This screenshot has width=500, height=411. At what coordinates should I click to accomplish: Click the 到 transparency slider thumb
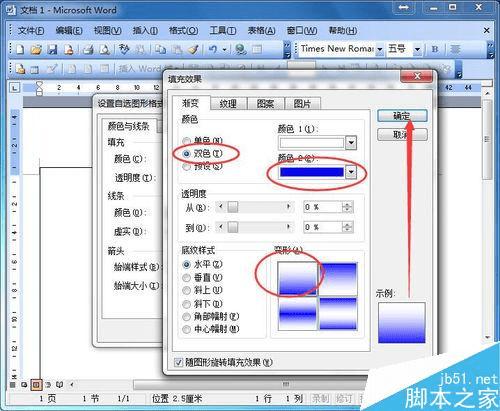click(233, 227)
